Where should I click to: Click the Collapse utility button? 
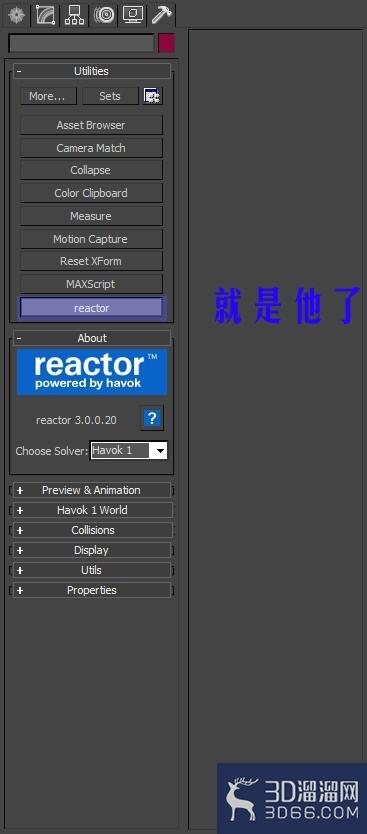click(91, 171)
